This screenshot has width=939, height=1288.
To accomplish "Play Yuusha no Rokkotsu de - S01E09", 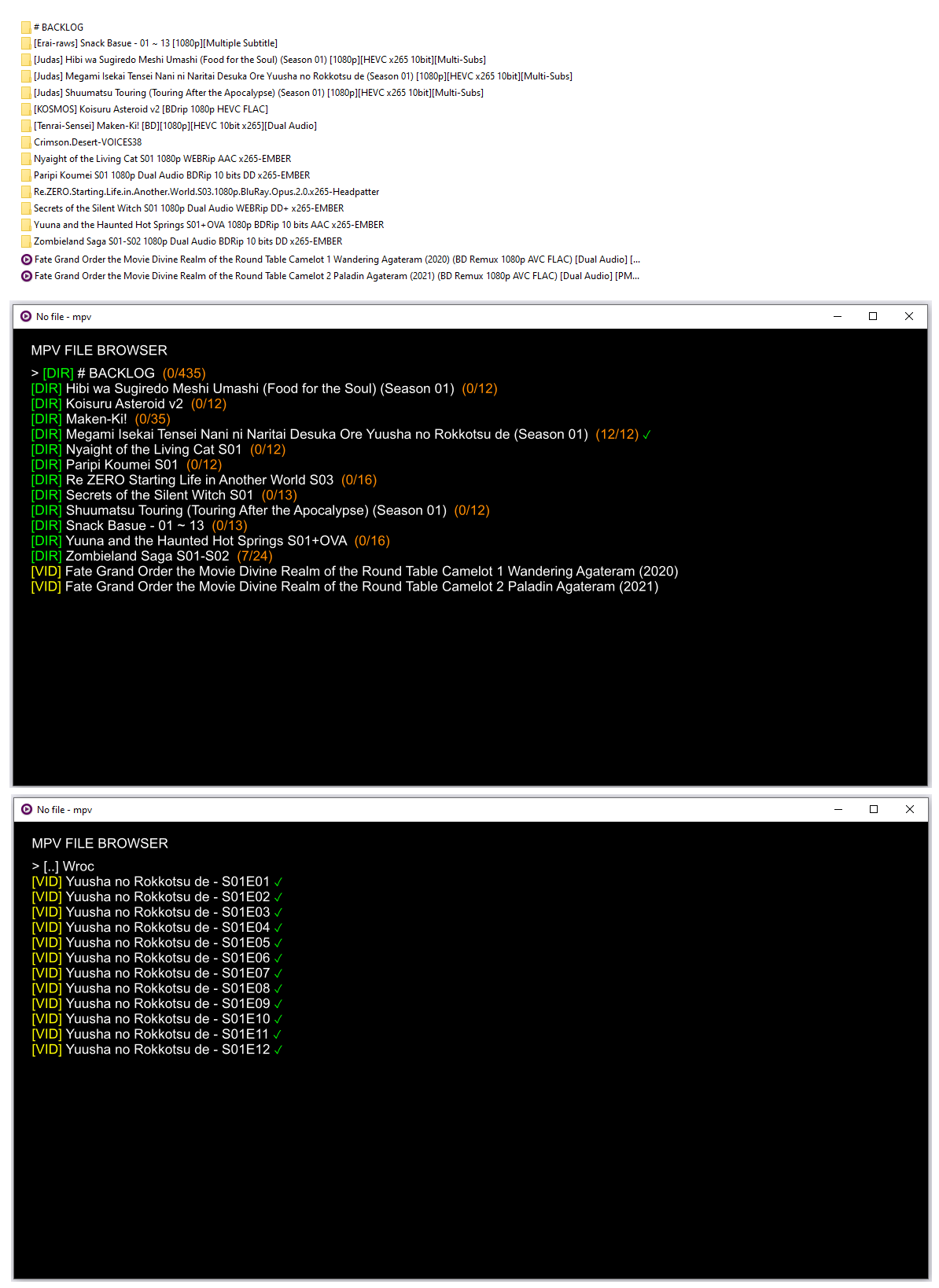I will click(157, 1004).
